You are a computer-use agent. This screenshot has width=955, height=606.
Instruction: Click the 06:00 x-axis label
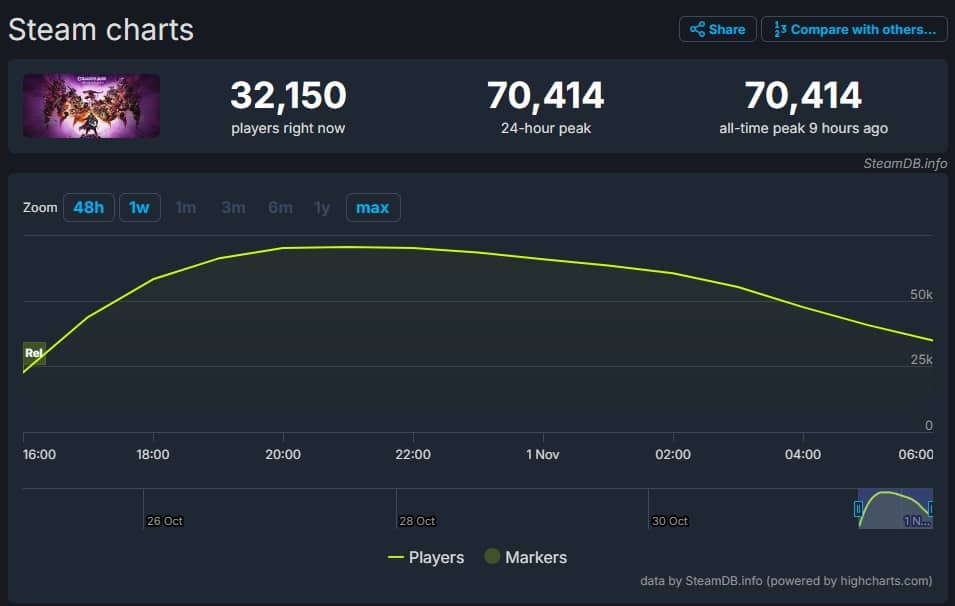click(915, 454)
